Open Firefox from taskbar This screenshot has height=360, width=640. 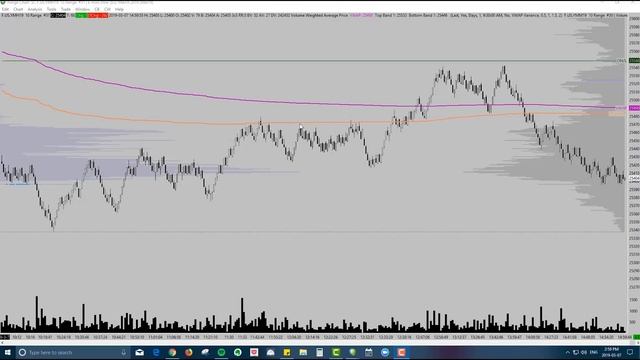point(189,352)
